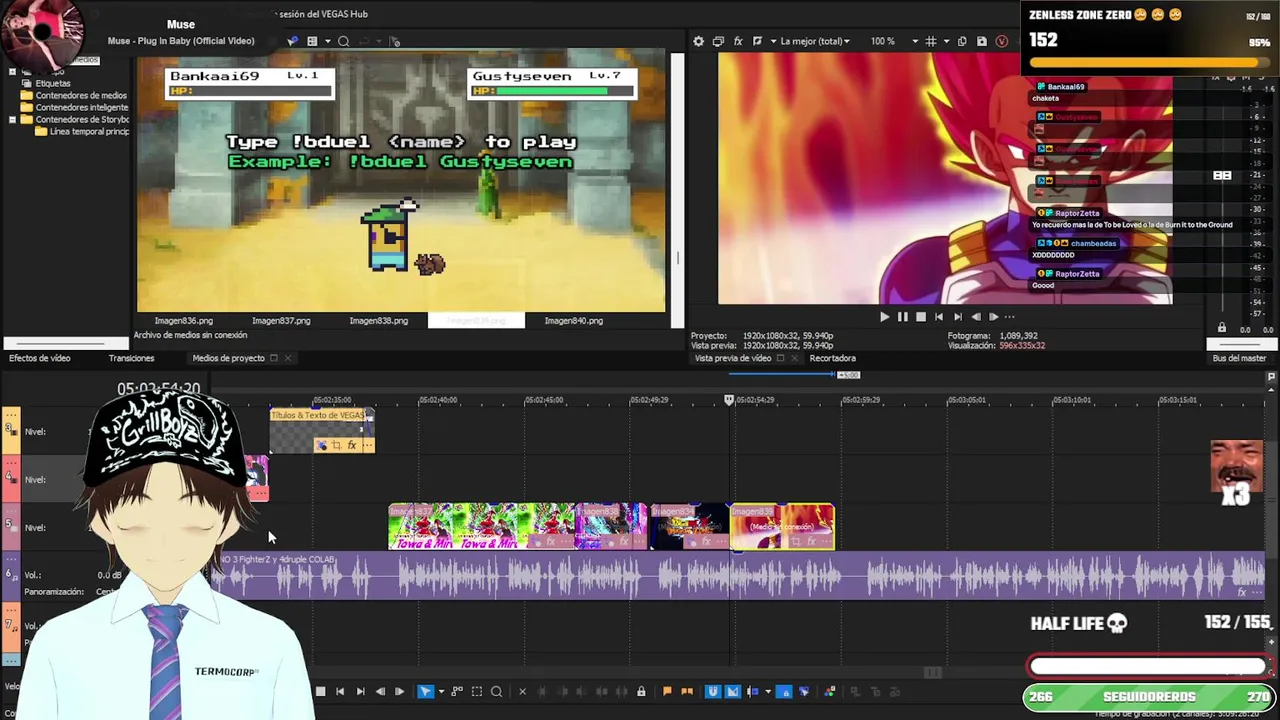The image size is (1280, 720).
Task: Select the selection edit tool
Action: click(476, 691)
